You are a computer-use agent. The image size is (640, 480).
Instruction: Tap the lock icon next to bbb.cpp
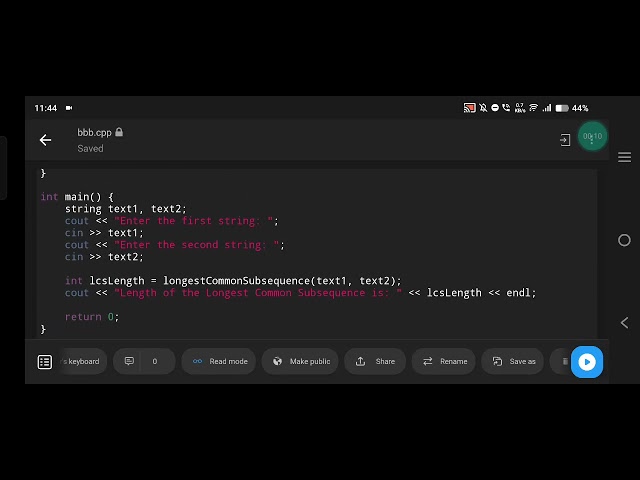(119, 132)
